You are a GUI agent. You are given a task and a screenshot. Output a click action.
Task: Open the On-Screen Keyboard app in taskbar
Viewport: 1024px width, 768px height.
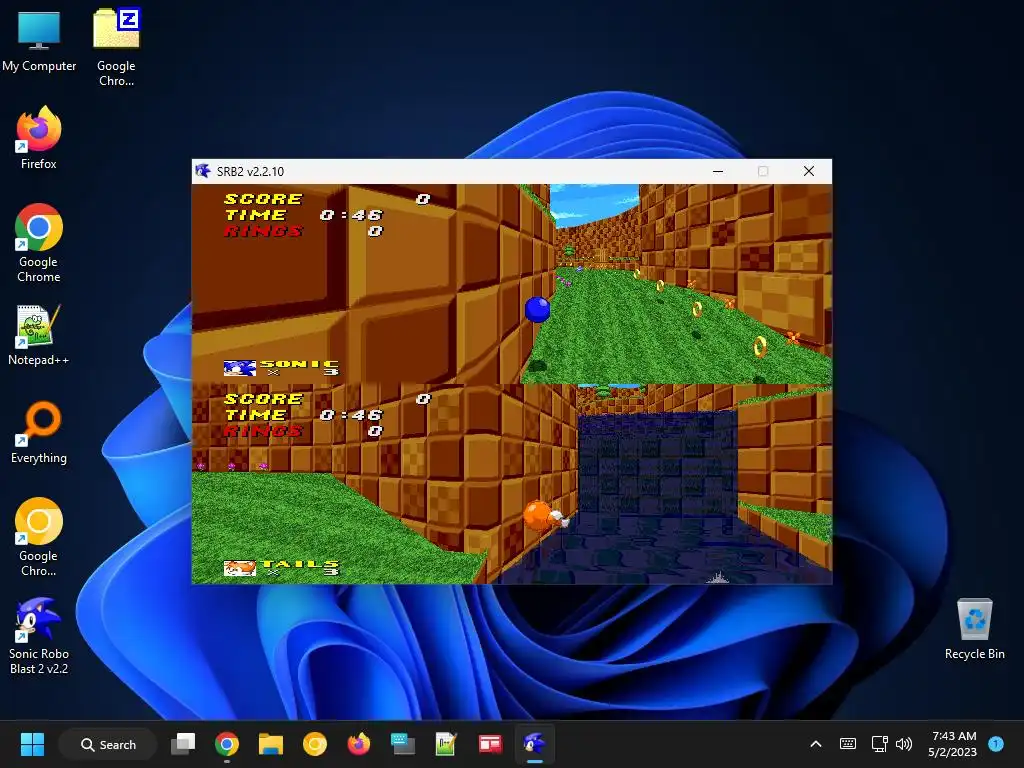tap(402, 744)
